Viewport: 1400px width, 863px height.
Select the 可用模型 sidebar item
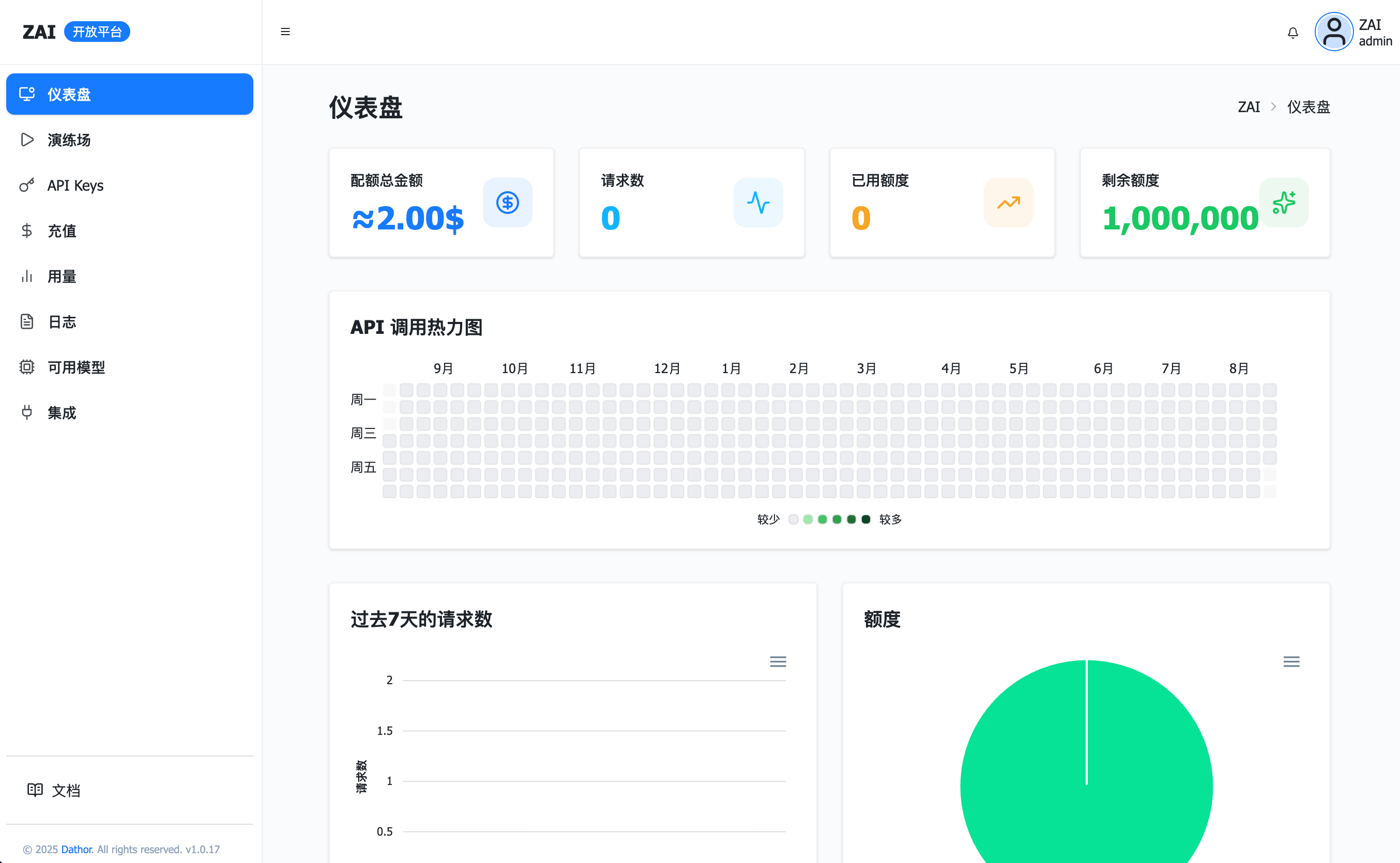76,367
